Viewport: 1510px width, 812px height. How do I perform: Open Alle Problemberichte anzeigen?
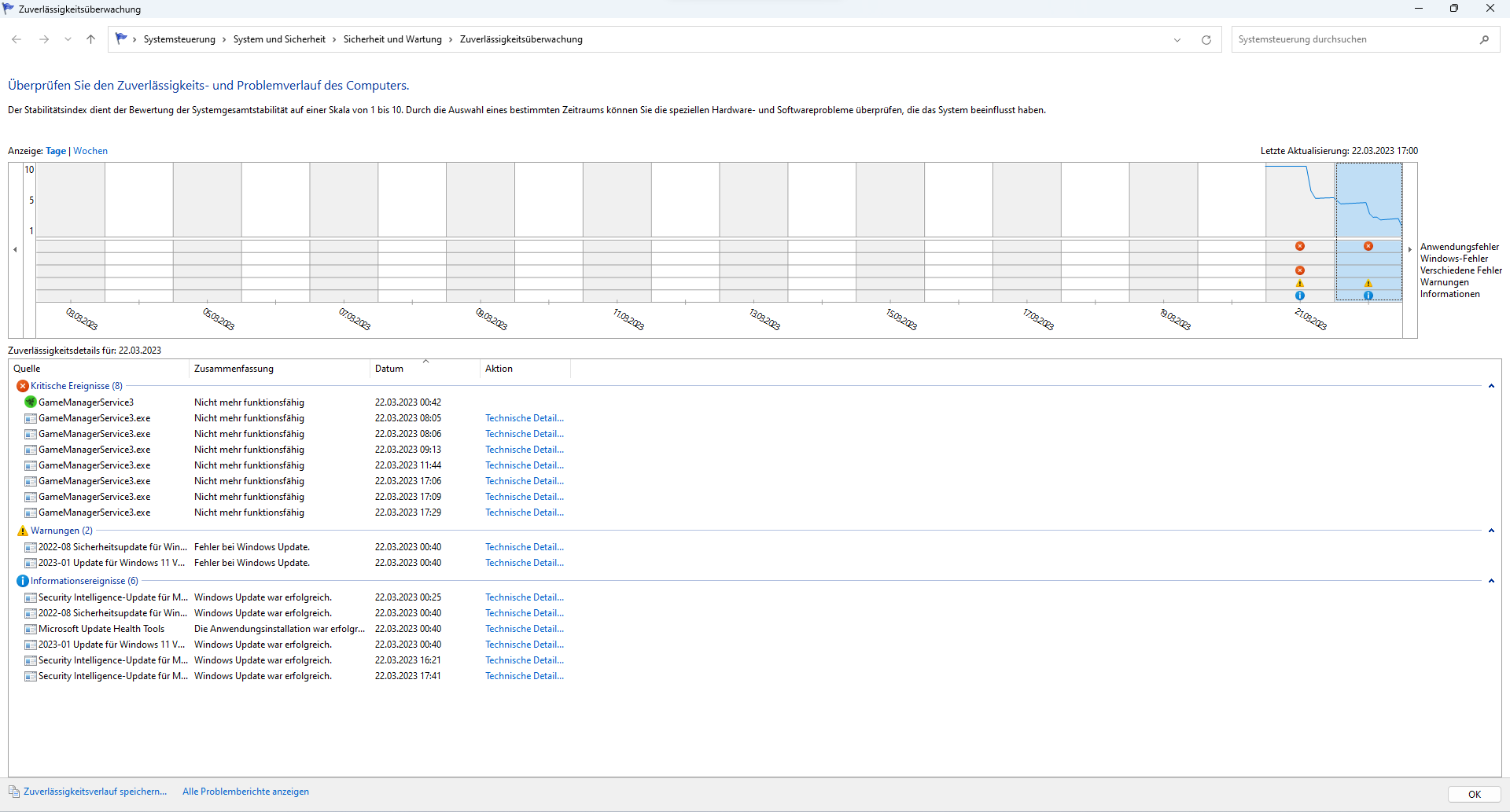[x=245, y=792]
